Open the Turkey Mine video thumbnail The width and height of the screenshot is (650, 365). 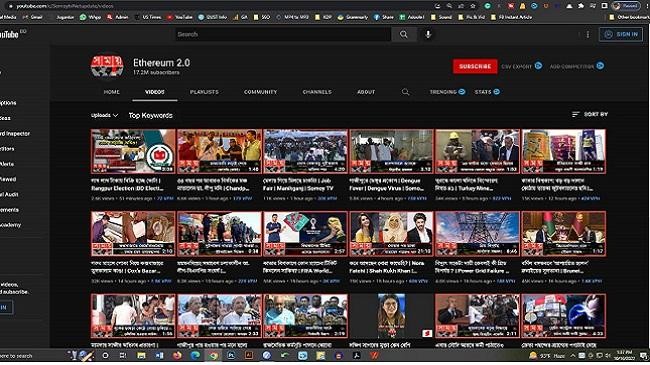tap(478, 151)
